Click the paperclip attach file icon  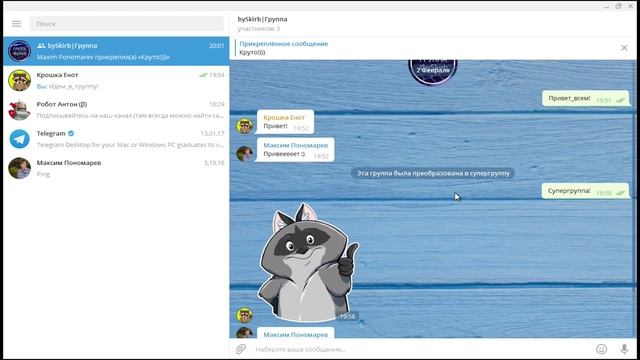point(241,349)
